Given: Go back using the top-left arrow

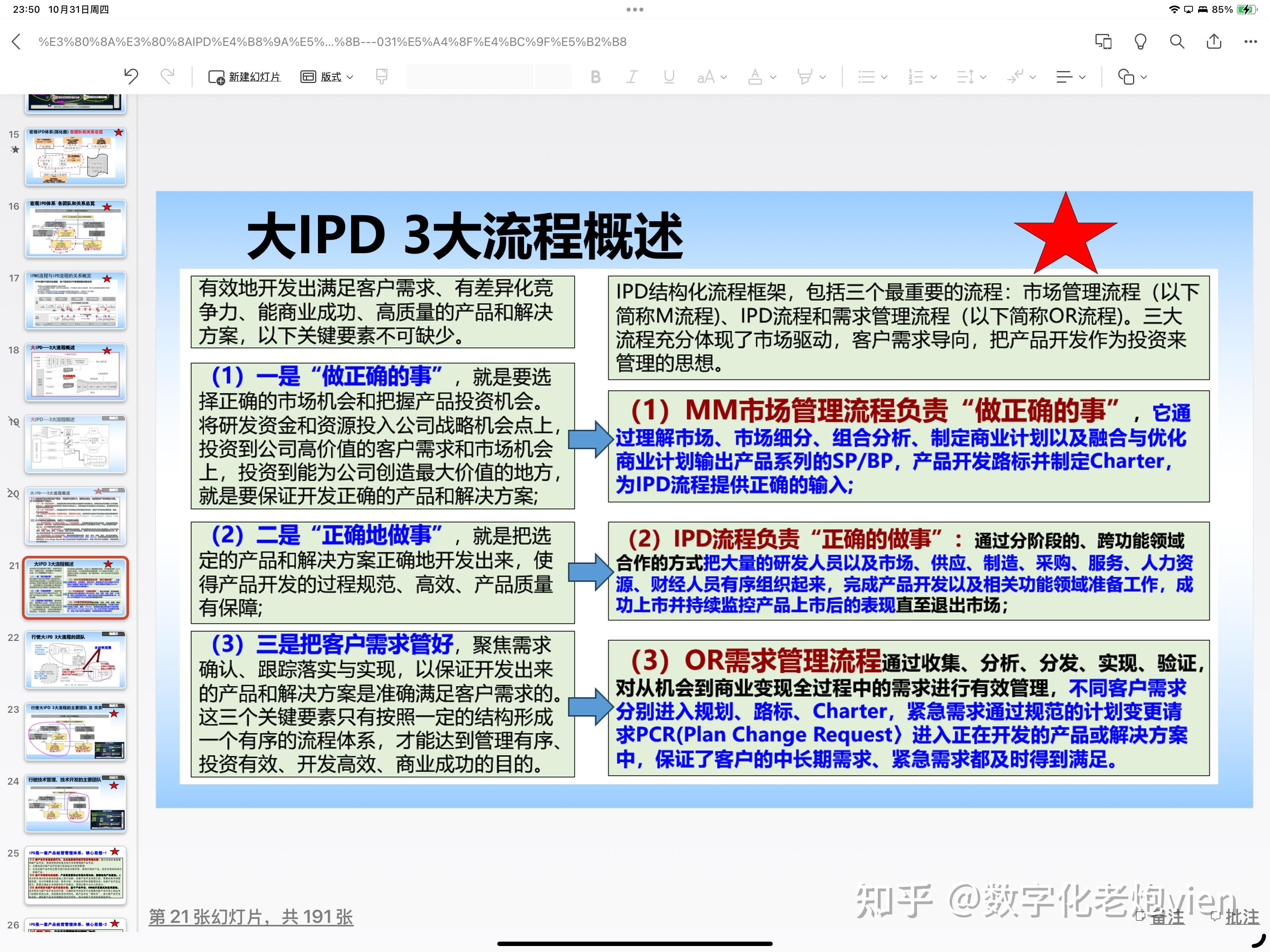Looking at the screenshot, I should [x=16, y=42].
